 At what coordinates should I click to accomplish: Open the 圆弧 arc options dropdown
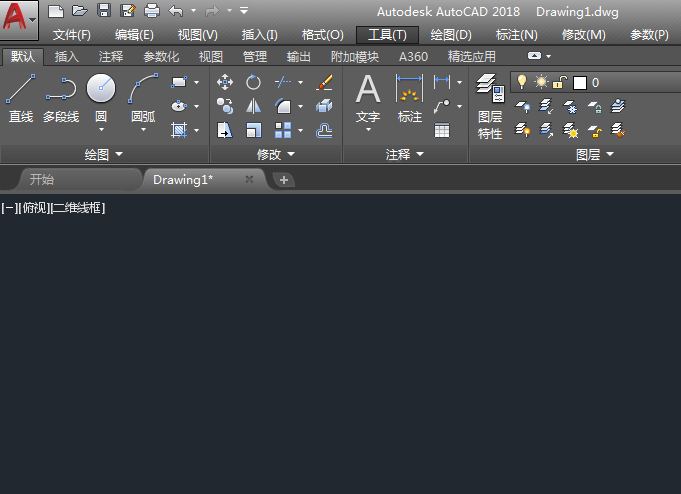click(143, 130)
